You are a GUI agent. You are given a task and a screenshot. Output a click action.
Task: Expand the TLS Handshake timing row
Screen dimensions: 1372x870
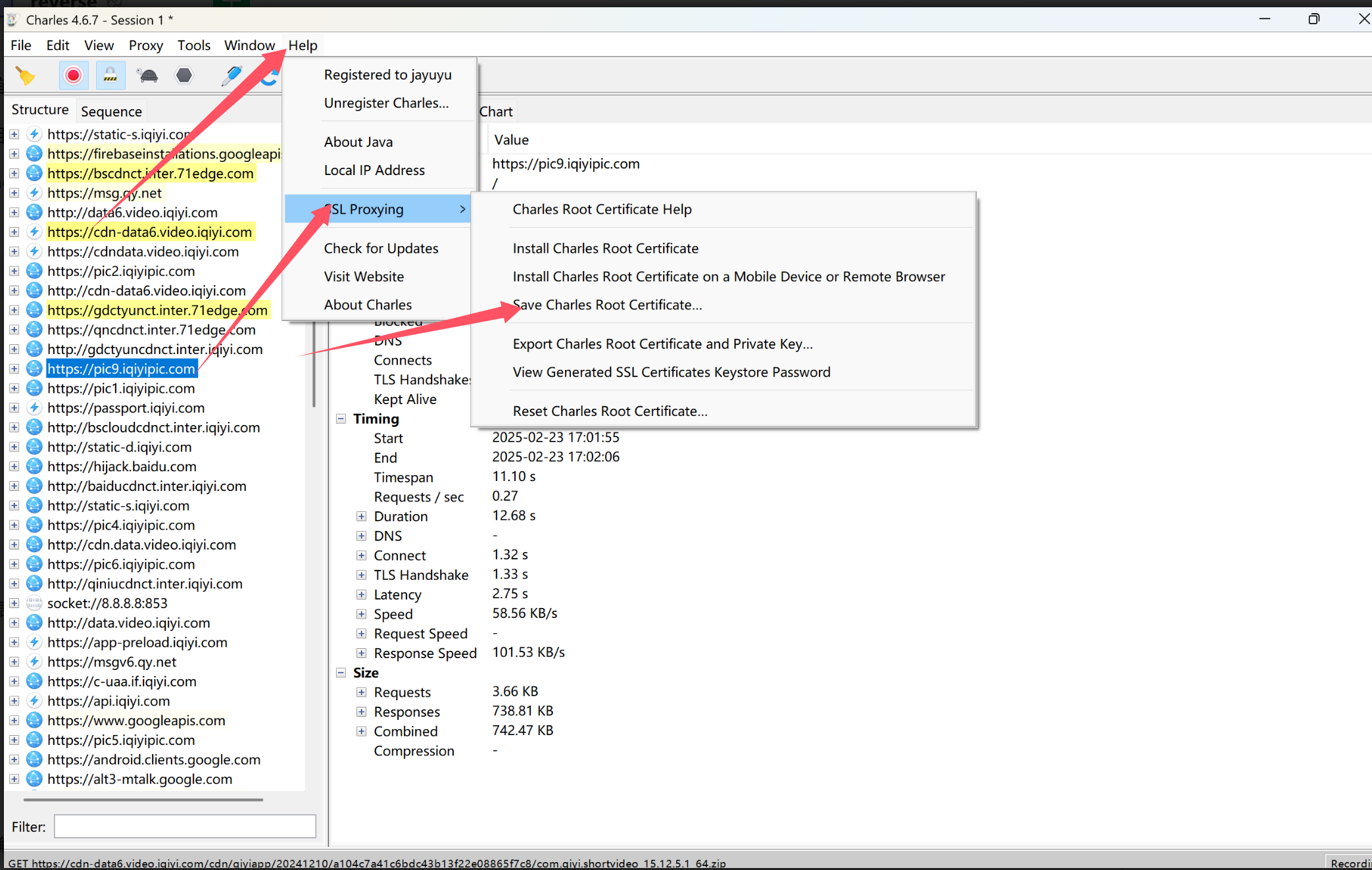point(361,575)
